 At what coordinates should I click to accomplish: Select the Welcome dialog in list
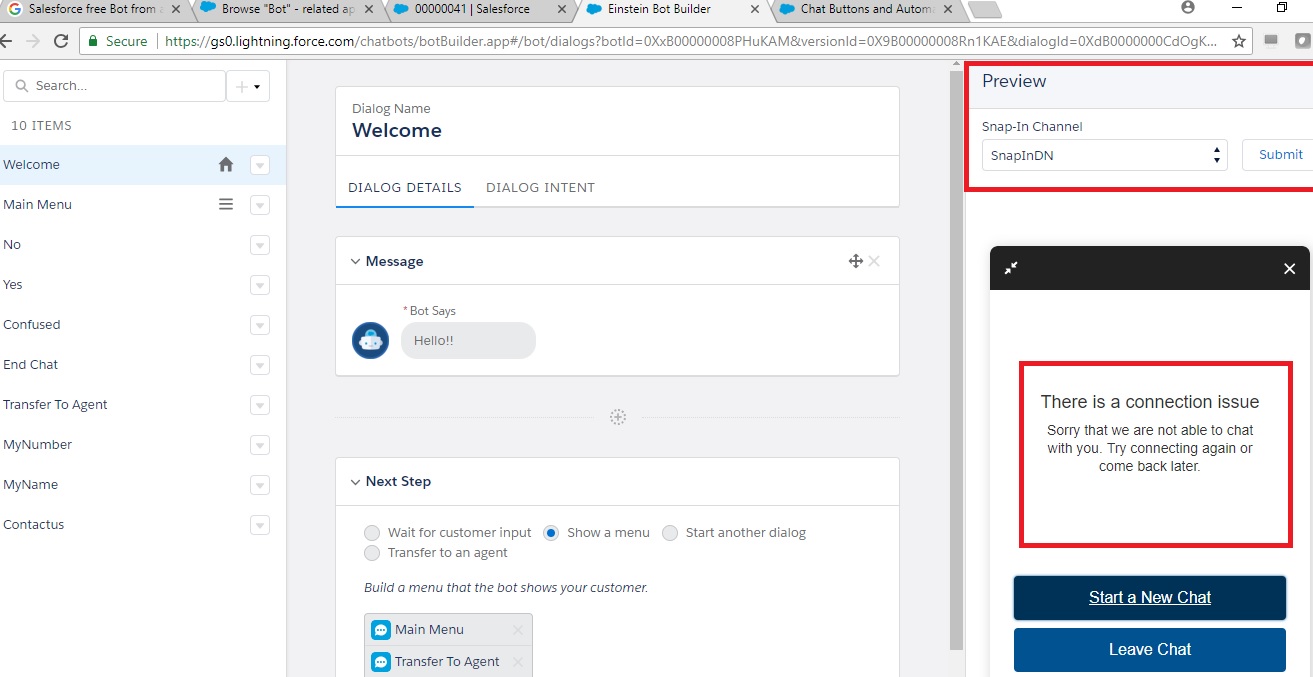coord(143,165)
